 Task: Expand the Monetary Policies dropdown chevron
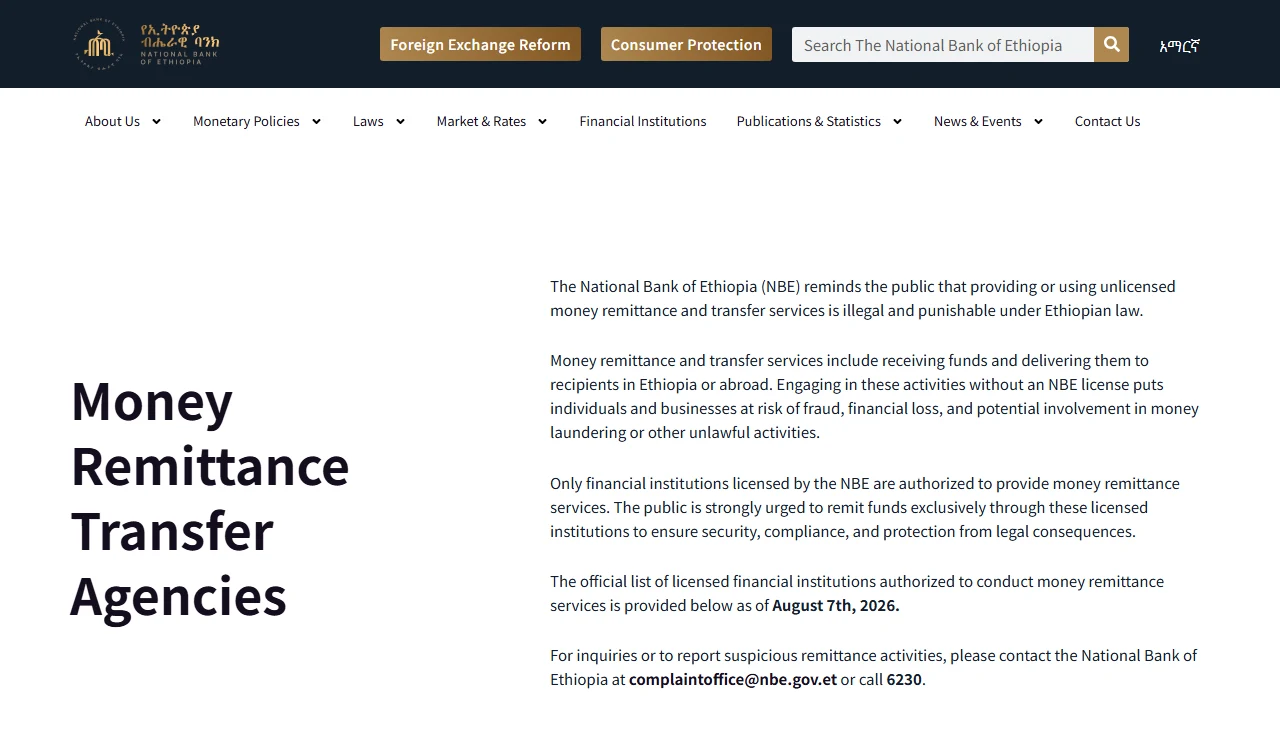click(316, 121)
